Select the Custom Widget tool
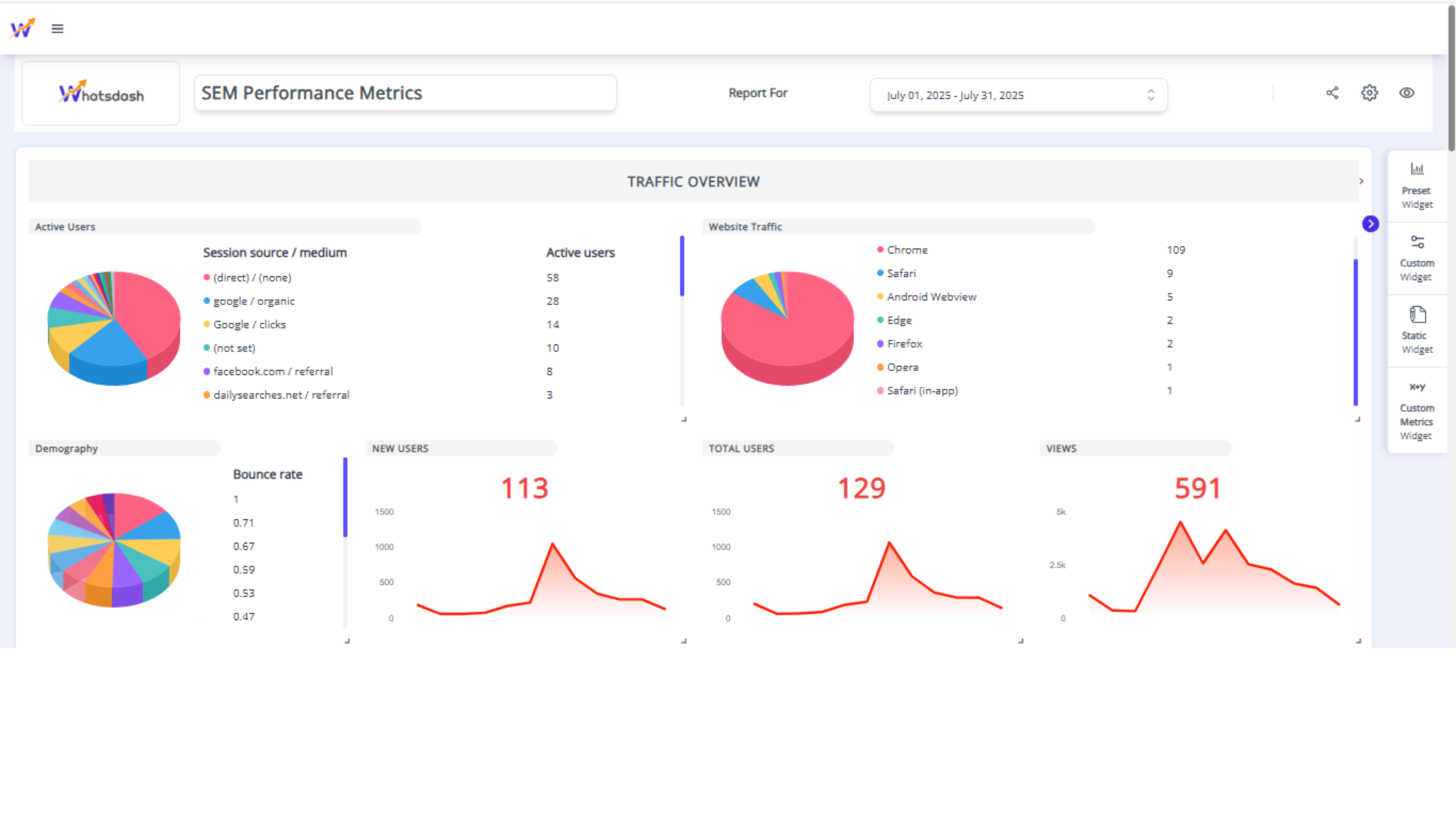Viewport: 1456px width, 819px height. tap(1417, 257)
